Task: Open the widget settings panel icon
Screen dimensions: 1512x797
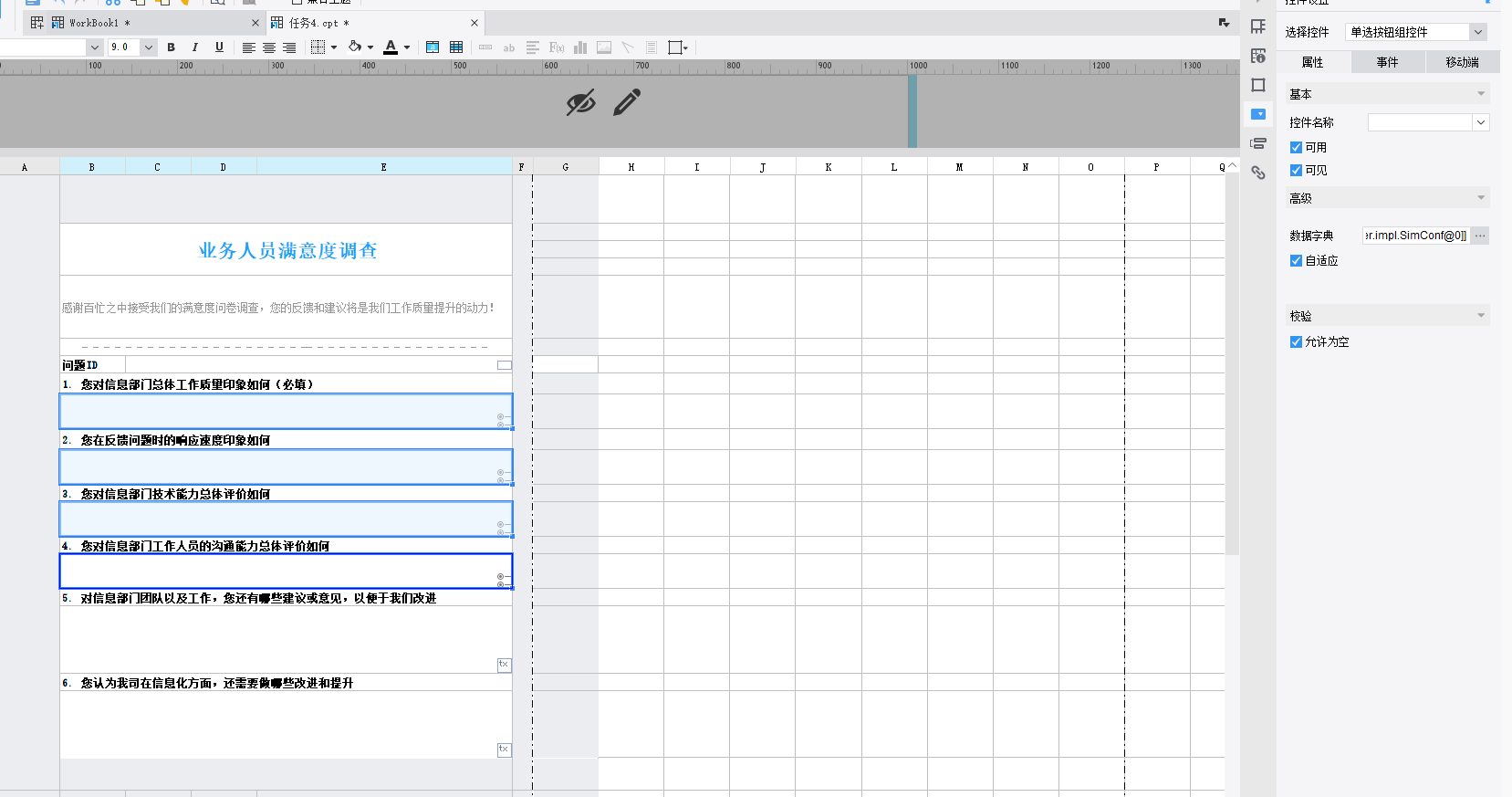Action: (1258, 114)
